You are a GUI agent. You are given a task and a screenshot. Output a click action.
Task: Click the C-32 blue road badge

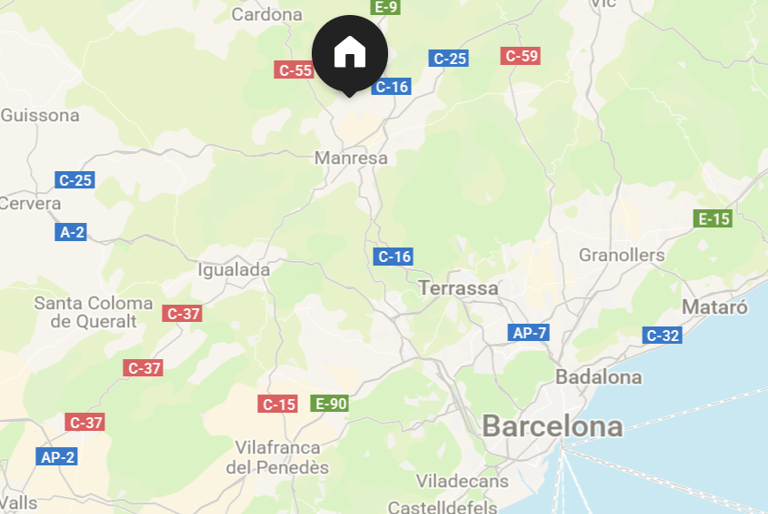(662, 336)
